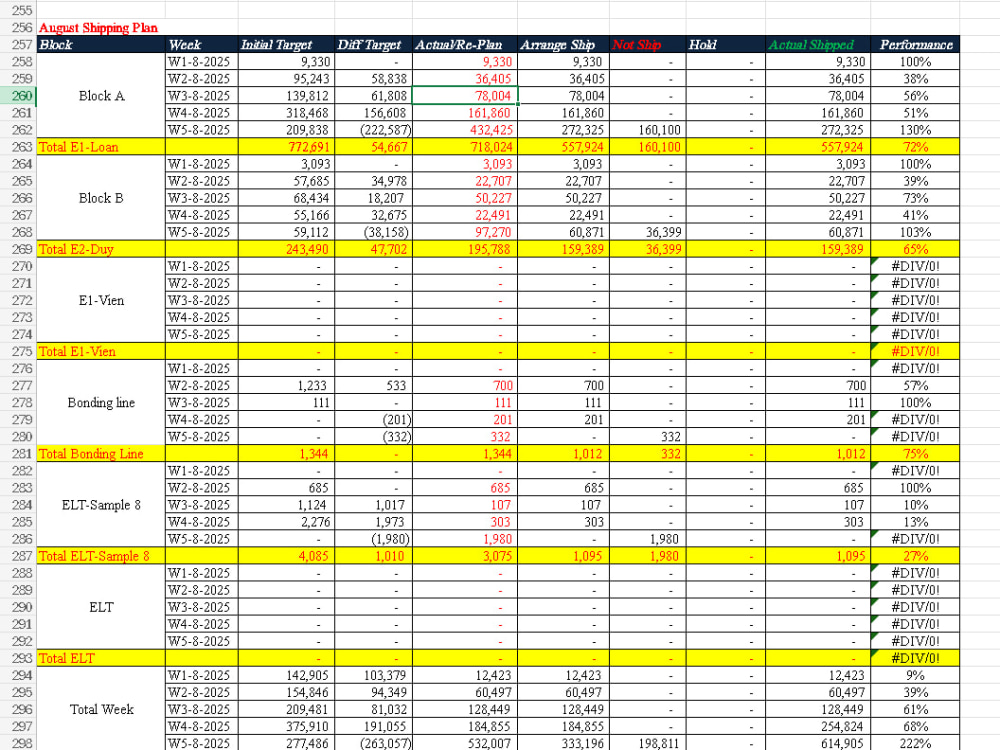The height and width of the screenshot is (750, 1000).
Task: Click the total value 772,691
Action: pyautogui.click(x=286, y=147)
